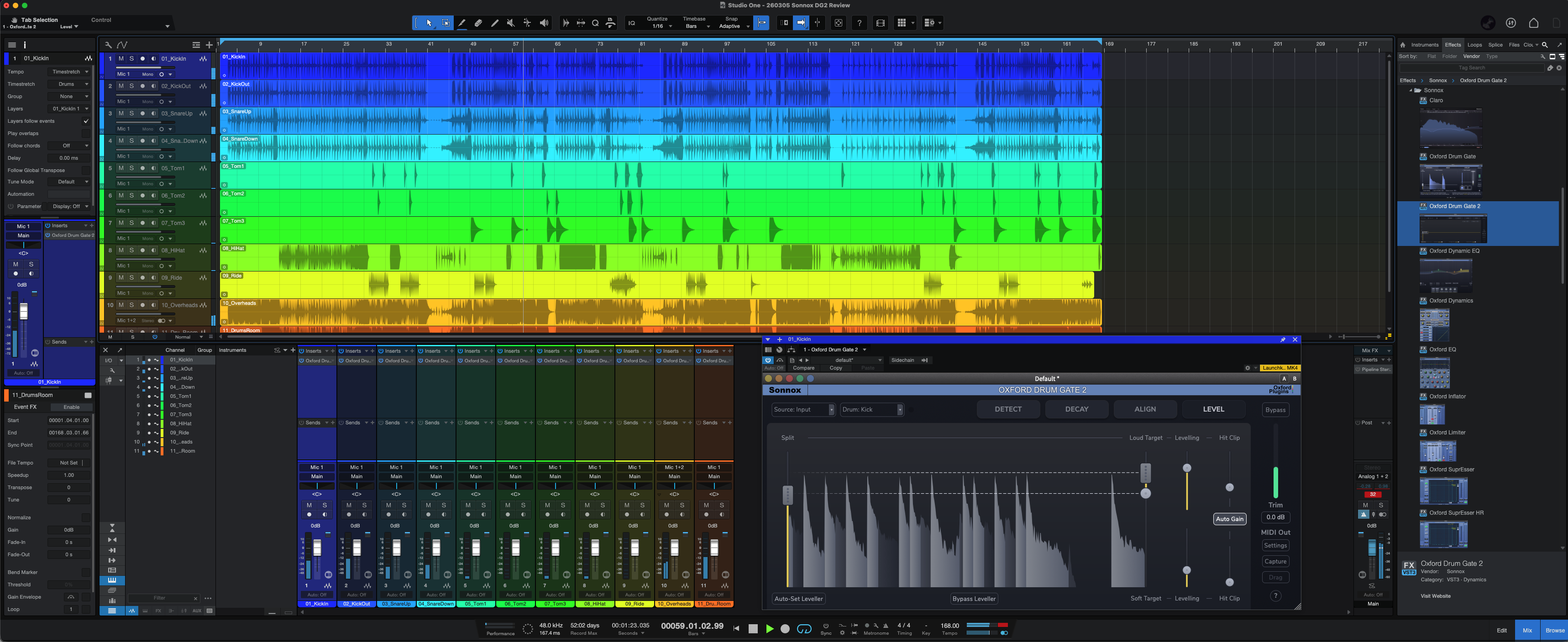Image resolution: width=1568 pixels, height=642 pixels.
Task: Click the Bypass Leveller button
Action: pos(974,599)
